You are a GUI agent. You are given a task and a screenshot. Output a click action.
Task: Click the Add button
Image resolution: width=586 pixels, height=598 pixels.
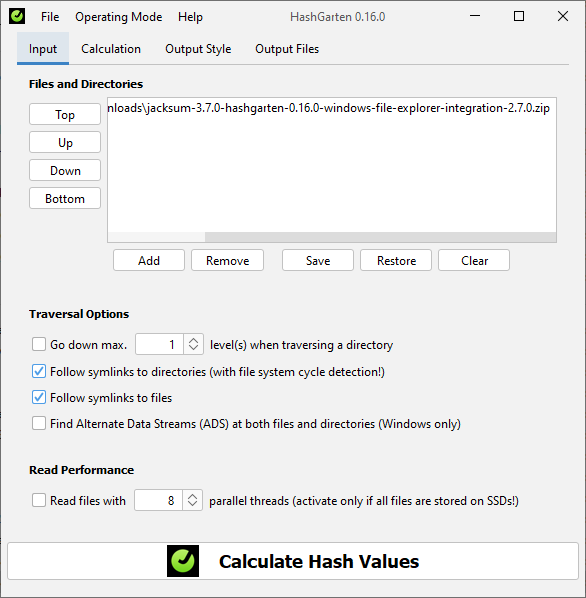tap(149, 260)
